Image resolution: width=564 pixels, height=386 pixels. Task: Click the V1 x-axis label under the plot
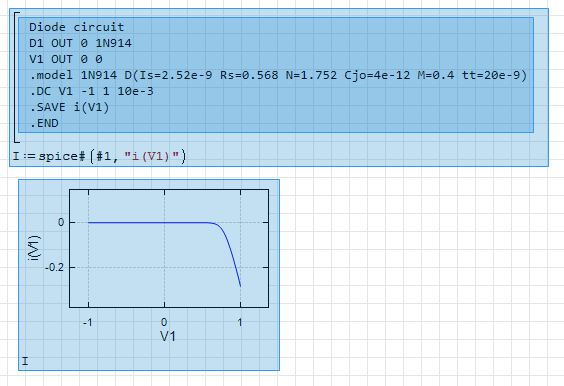(x=168, y=337)
